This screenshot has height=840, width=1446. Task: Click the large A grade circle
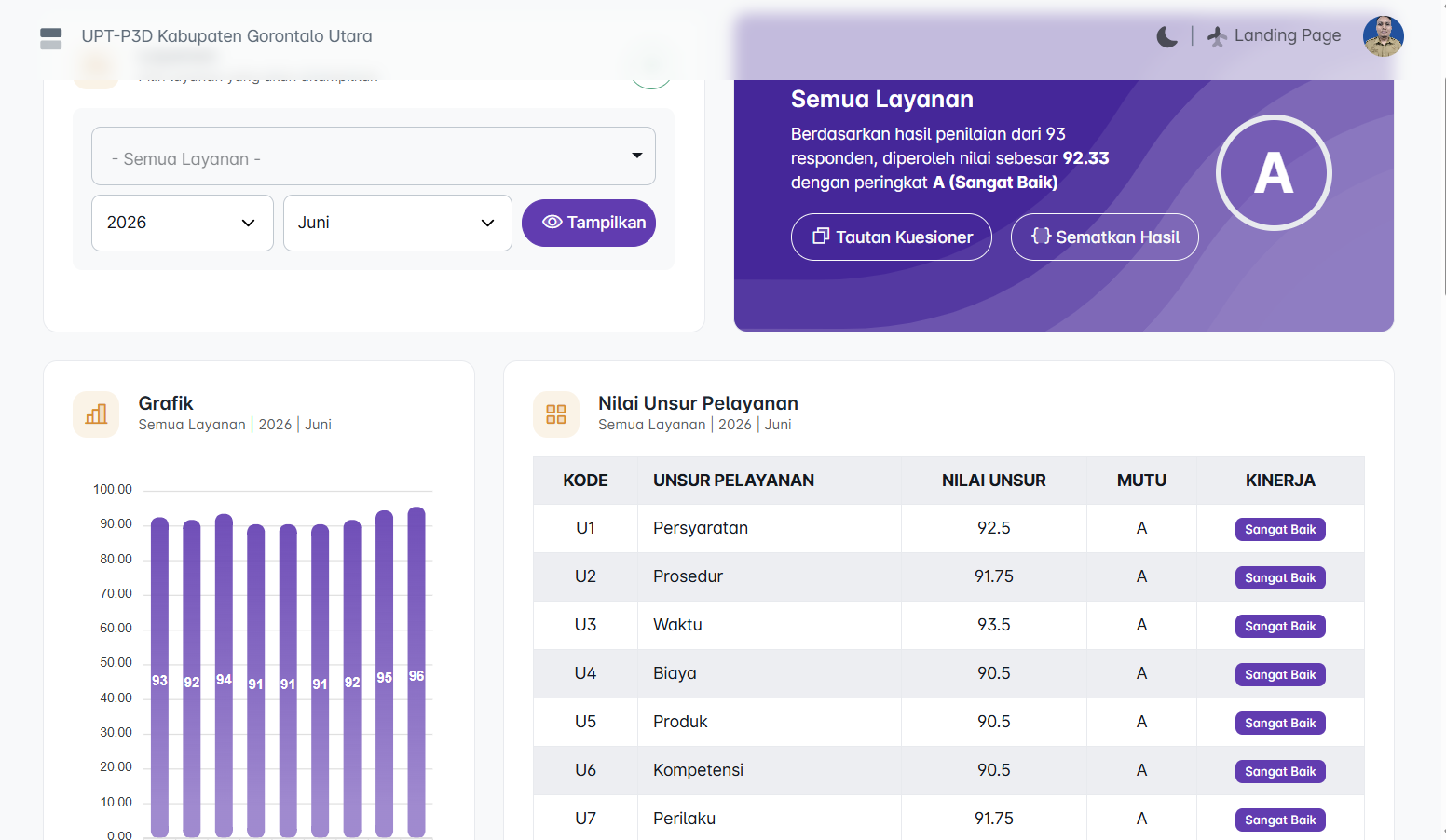coord(1274,173)
